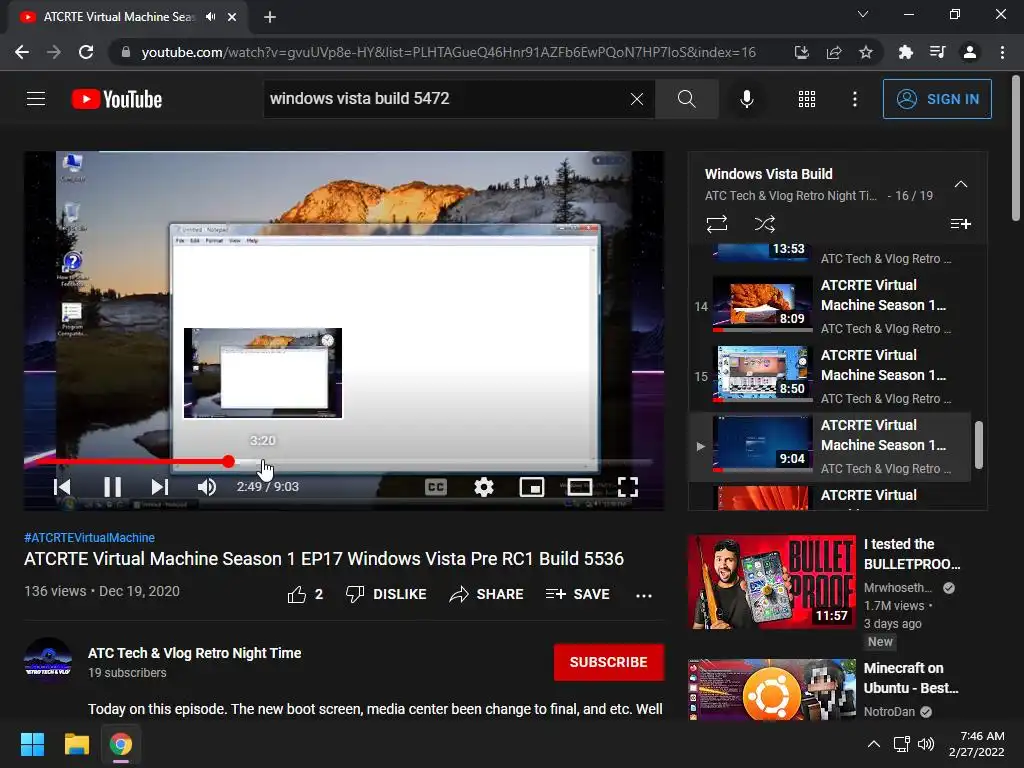Go to YouTube home via logo
Screen dimensions: 1024x768
pyautogui.click(x=117, y=99)
